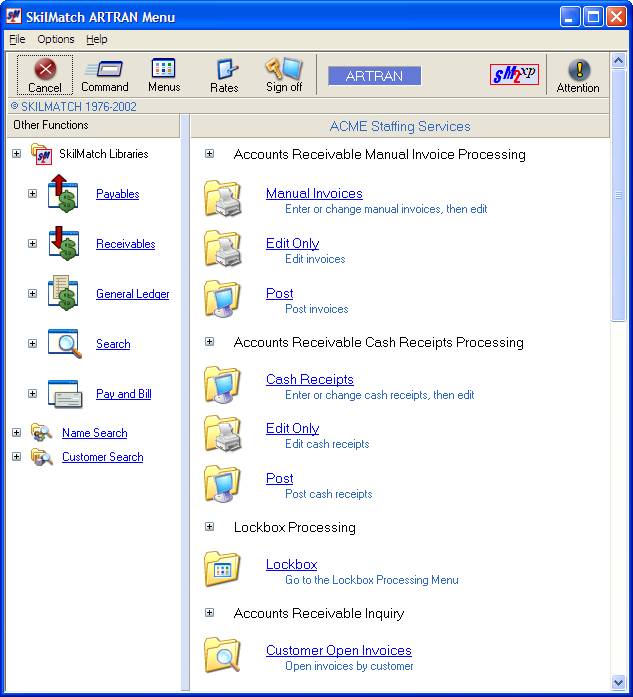The image size is (633, 697).
Task: Open the Pay and Bill link
Action: [124, 394]
